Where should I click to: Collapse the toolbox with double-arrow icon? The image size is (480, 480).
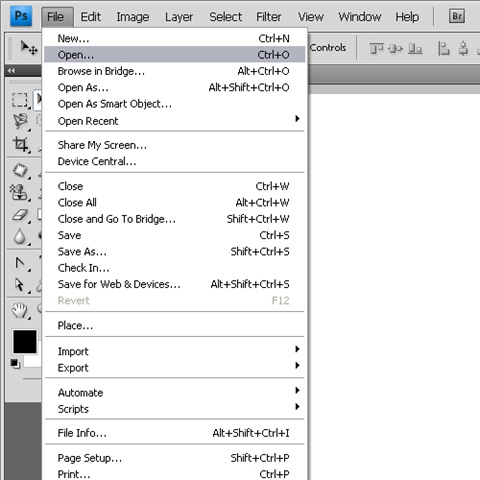point(11,71)
